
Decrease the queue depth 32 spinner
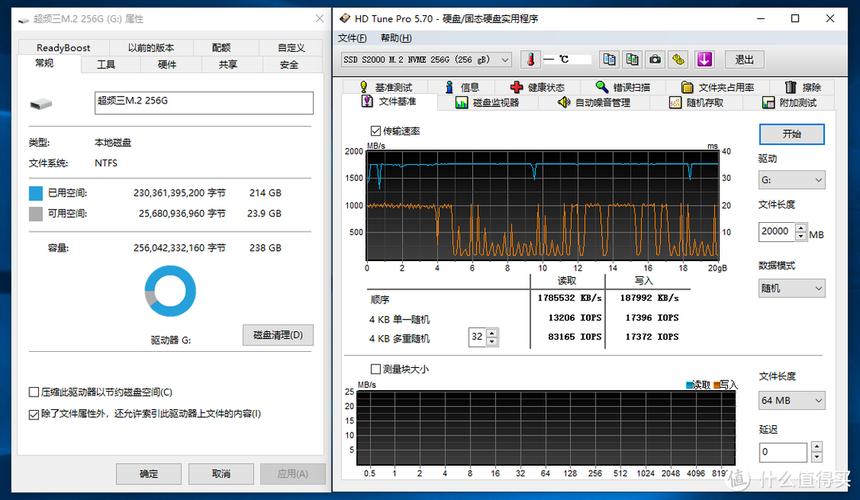click(492, 341)
